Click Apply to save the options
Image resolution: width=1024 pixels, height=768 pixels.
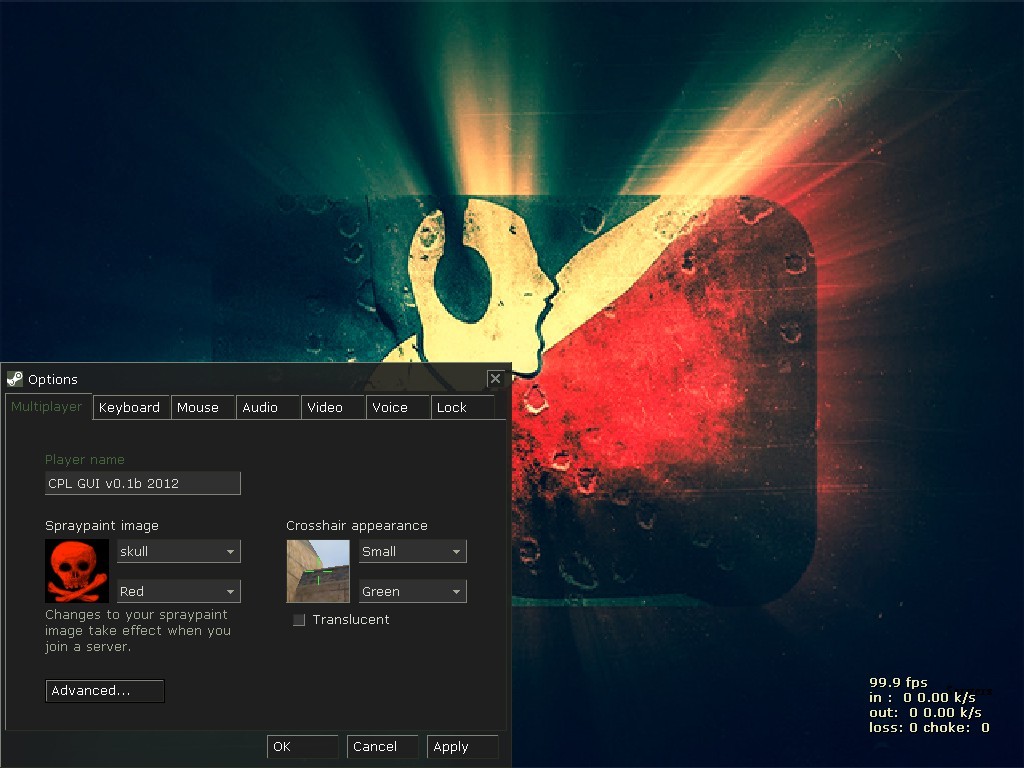(x=462, y=747)
